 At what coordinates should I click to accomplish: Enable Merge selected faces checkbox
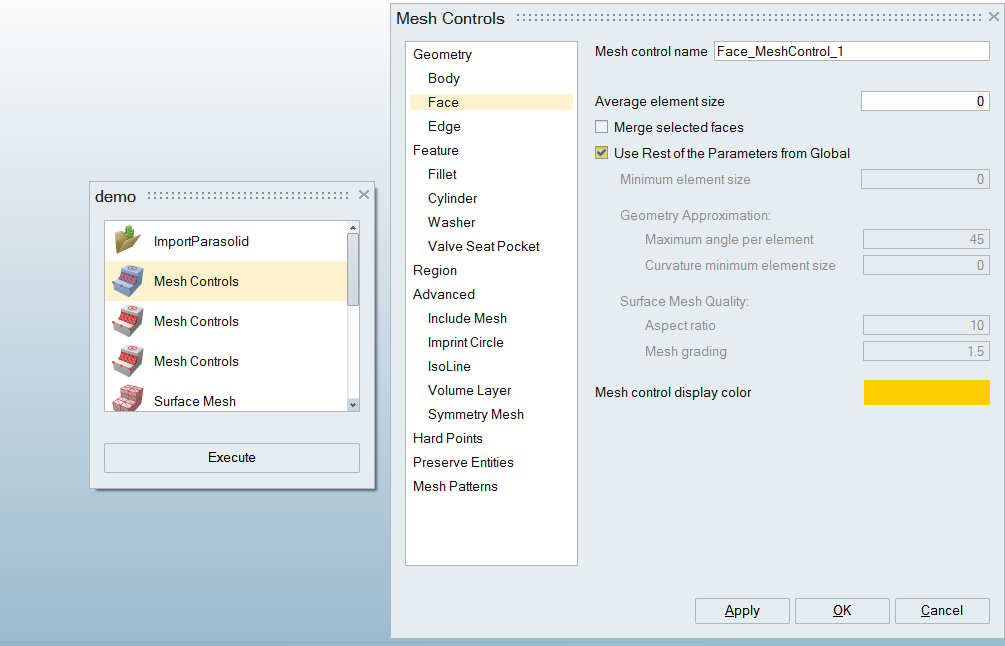602,127
